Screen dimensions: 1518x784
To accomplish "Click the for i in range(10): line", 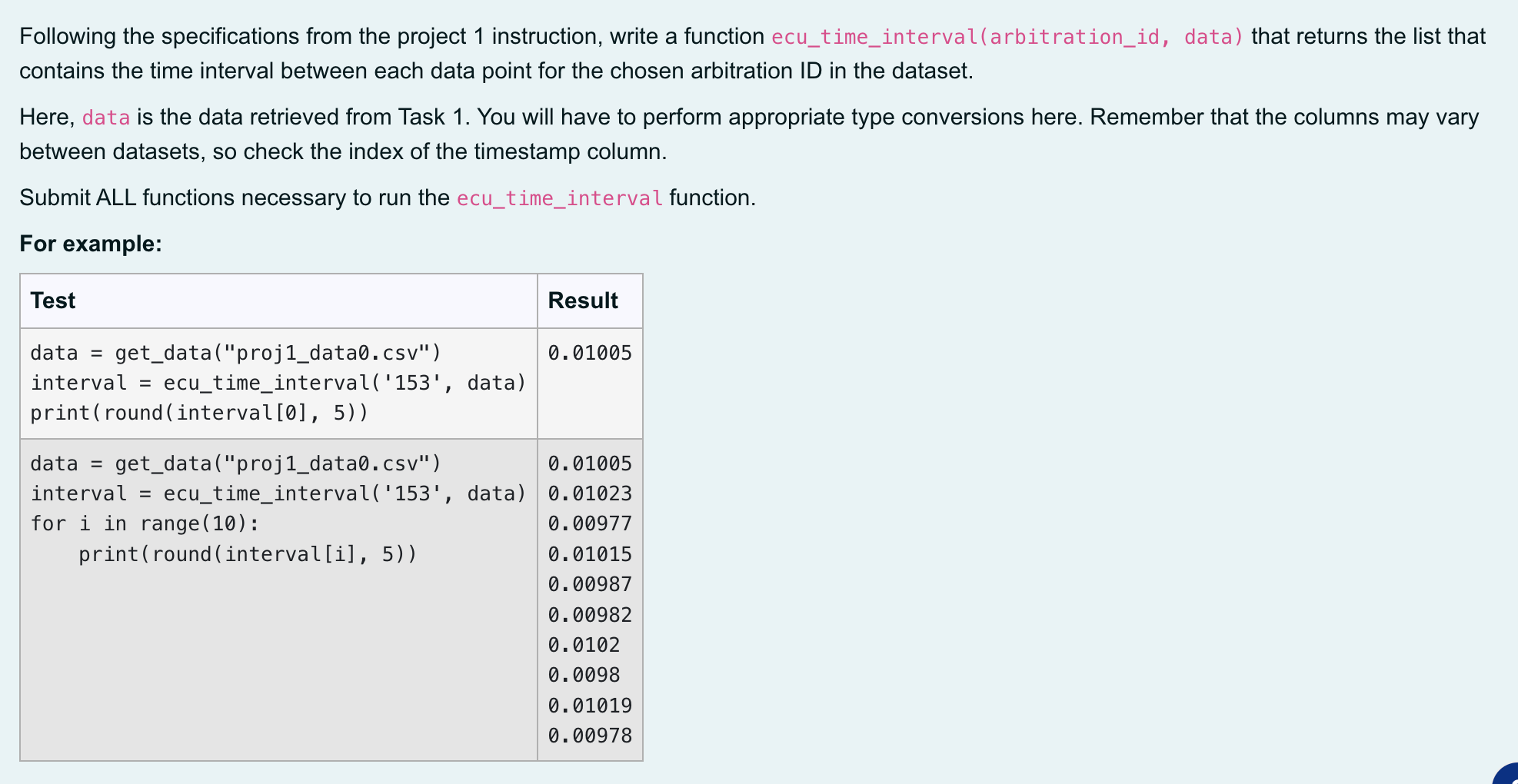I will 145,523.
